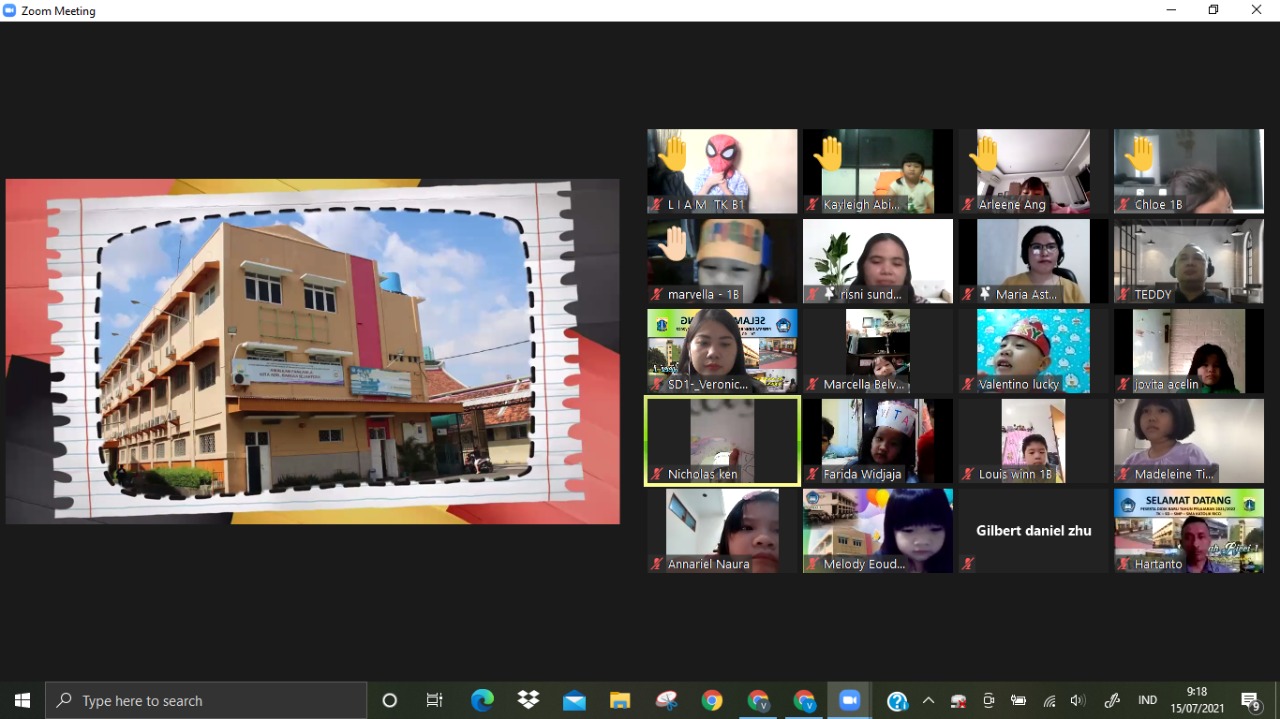Open the Windows Start menu
This screenshot has width=1280, height=719.
coord(22,700)
